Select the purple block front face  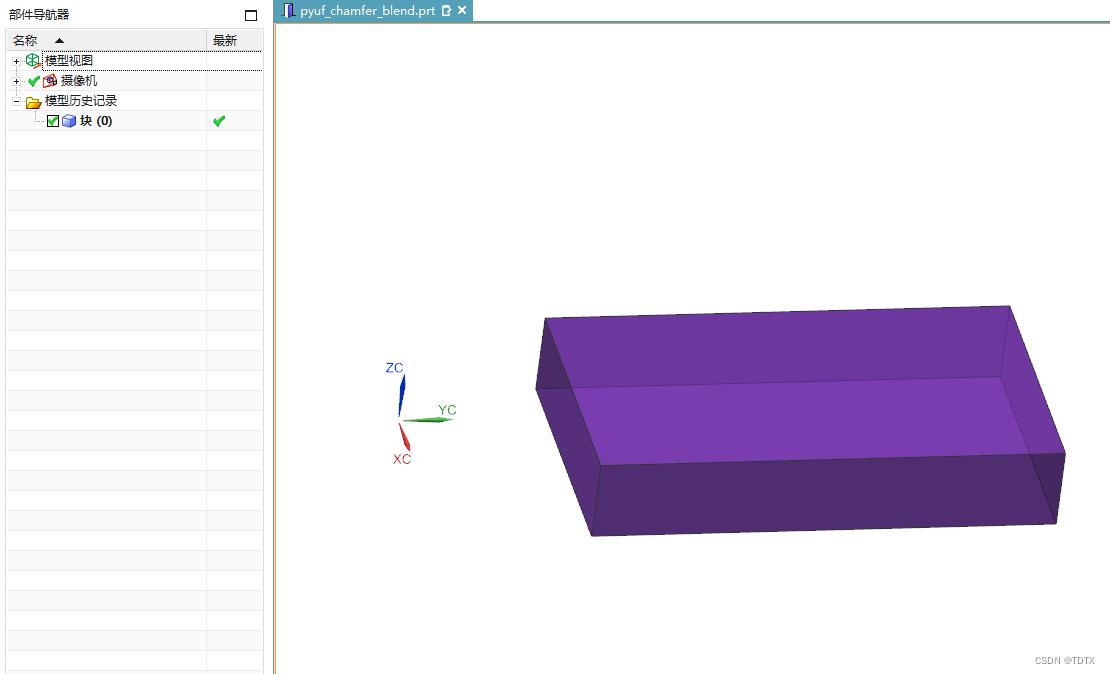point(828,494)
